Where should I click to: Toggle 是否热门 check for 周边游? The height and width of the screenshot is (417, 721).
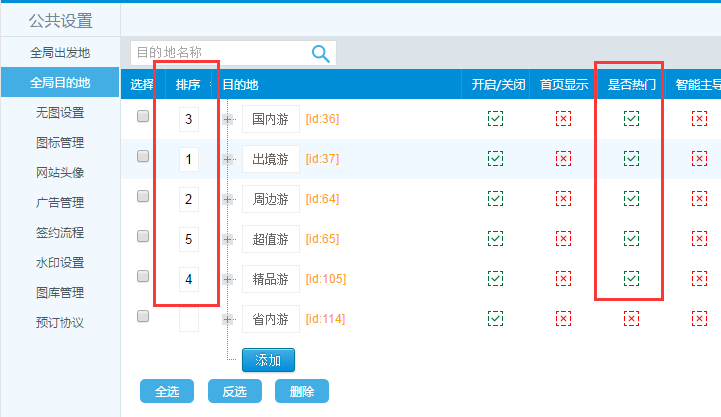coord(631,198)
